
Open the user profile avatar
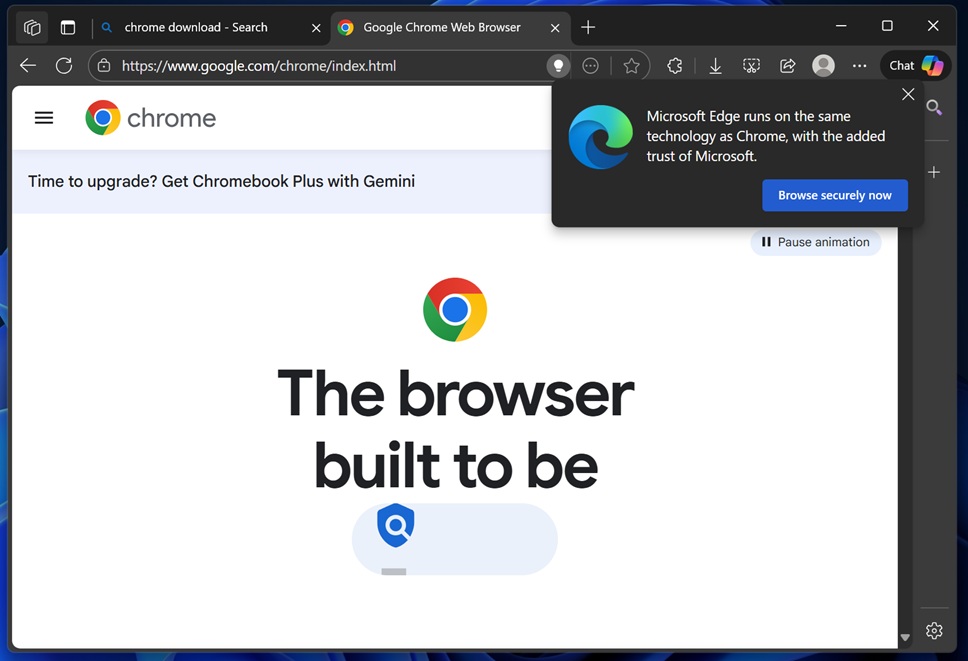[823, 66]
